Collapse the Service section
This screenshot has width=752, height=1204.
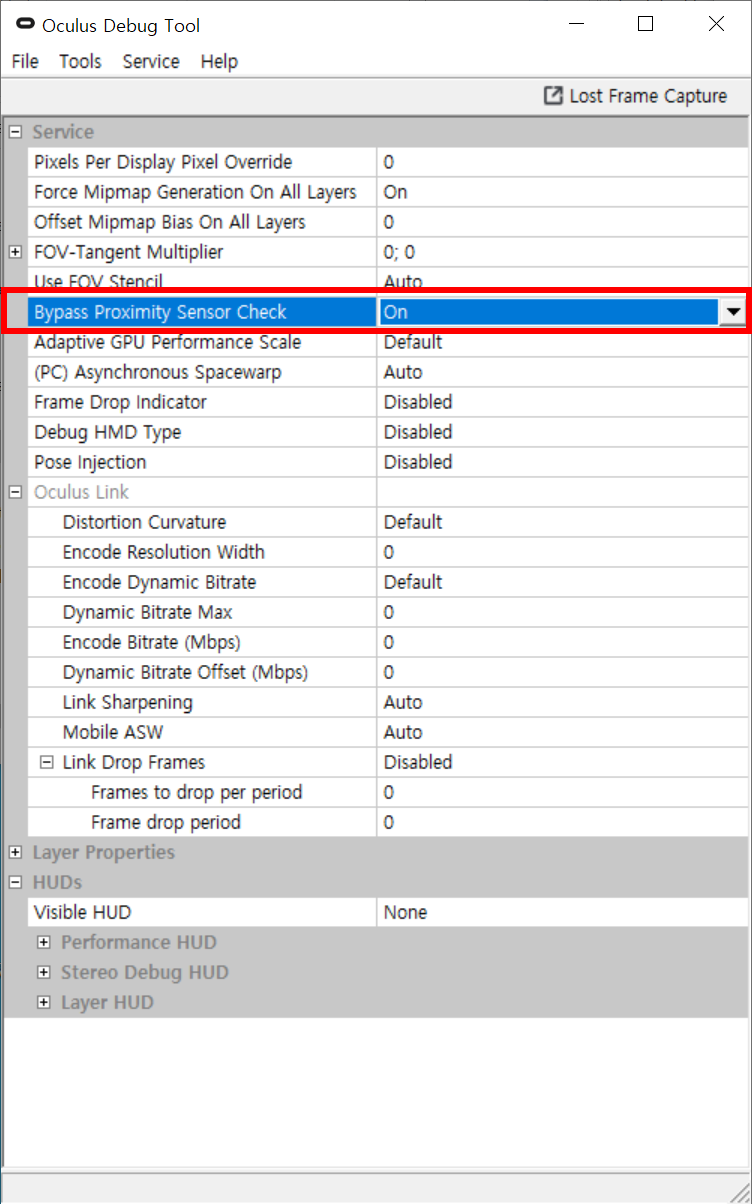(x=15, y=132)
